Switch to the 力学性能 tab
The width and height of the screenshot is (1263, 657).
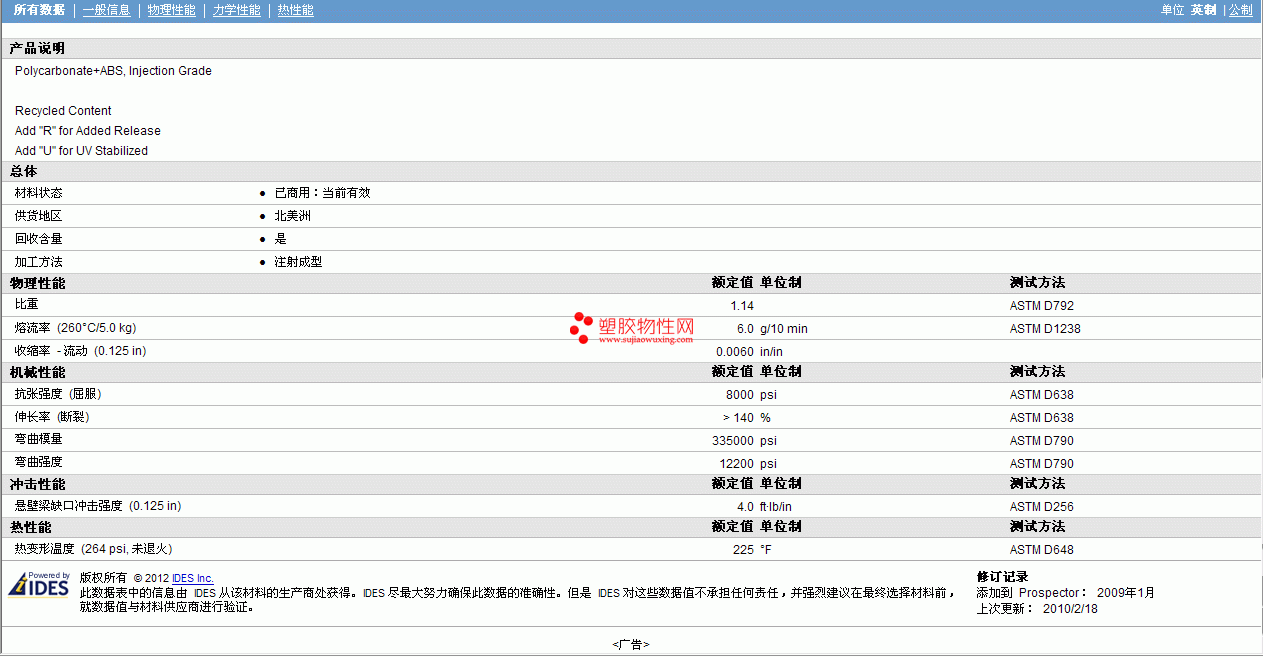pos(236,10)
